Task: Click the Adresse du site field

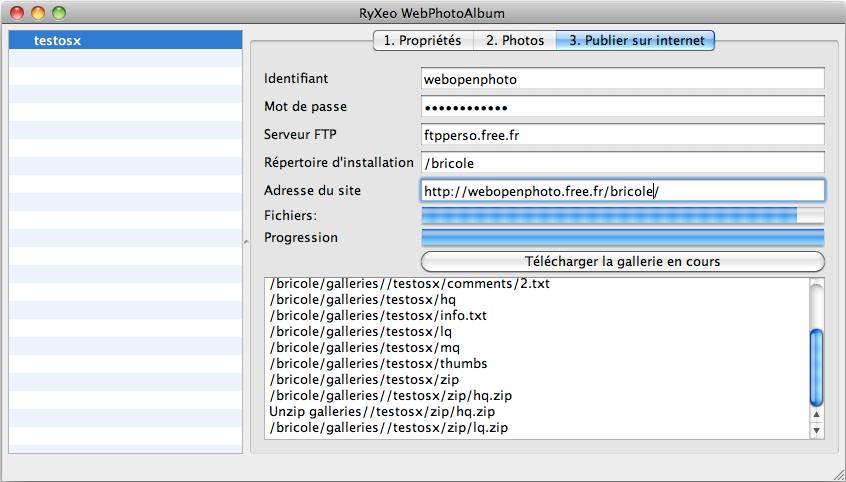Action: point(623,191)
